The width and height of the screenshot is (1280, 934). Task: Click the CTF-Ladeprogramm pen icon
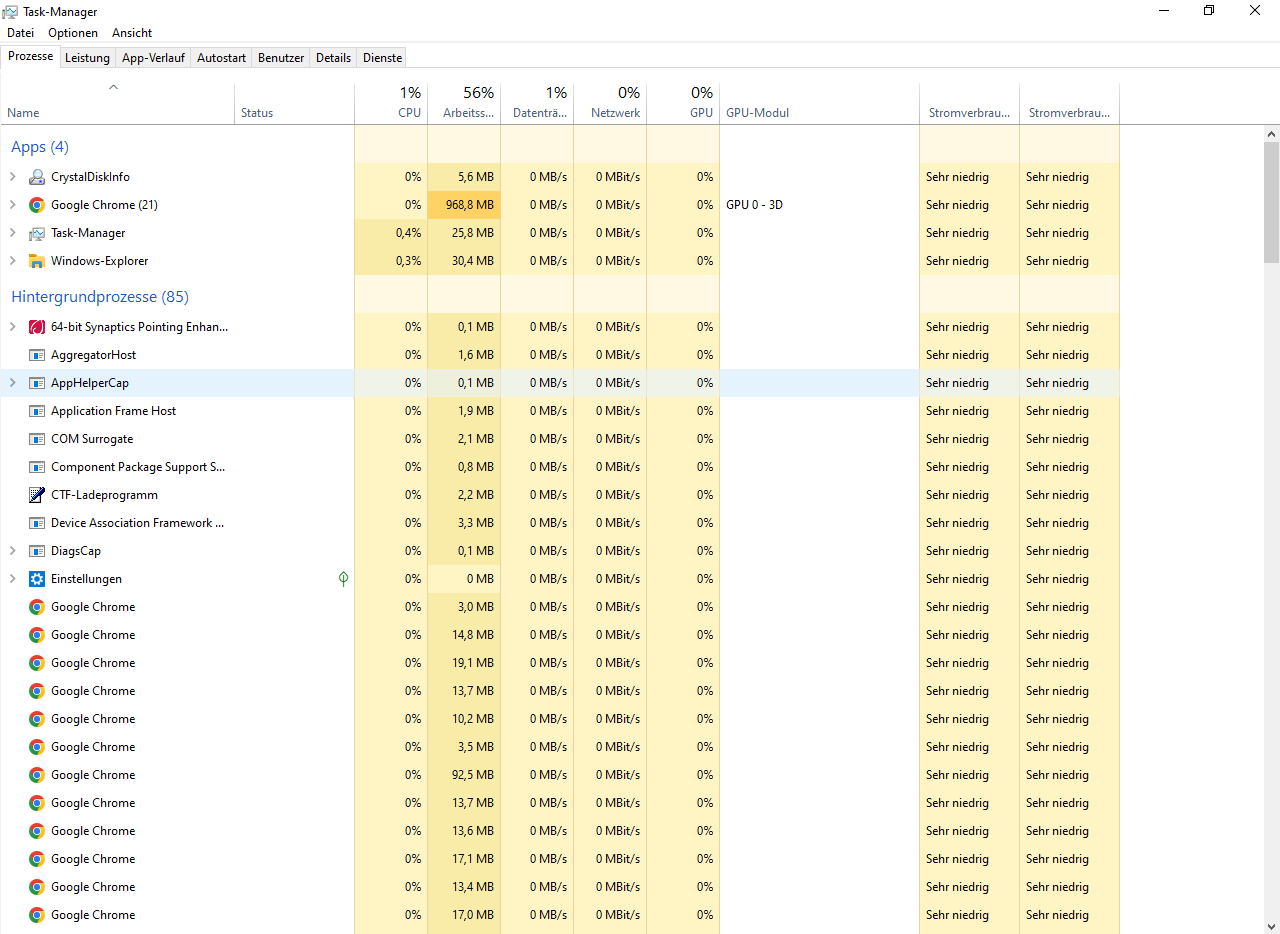[37, 495]
